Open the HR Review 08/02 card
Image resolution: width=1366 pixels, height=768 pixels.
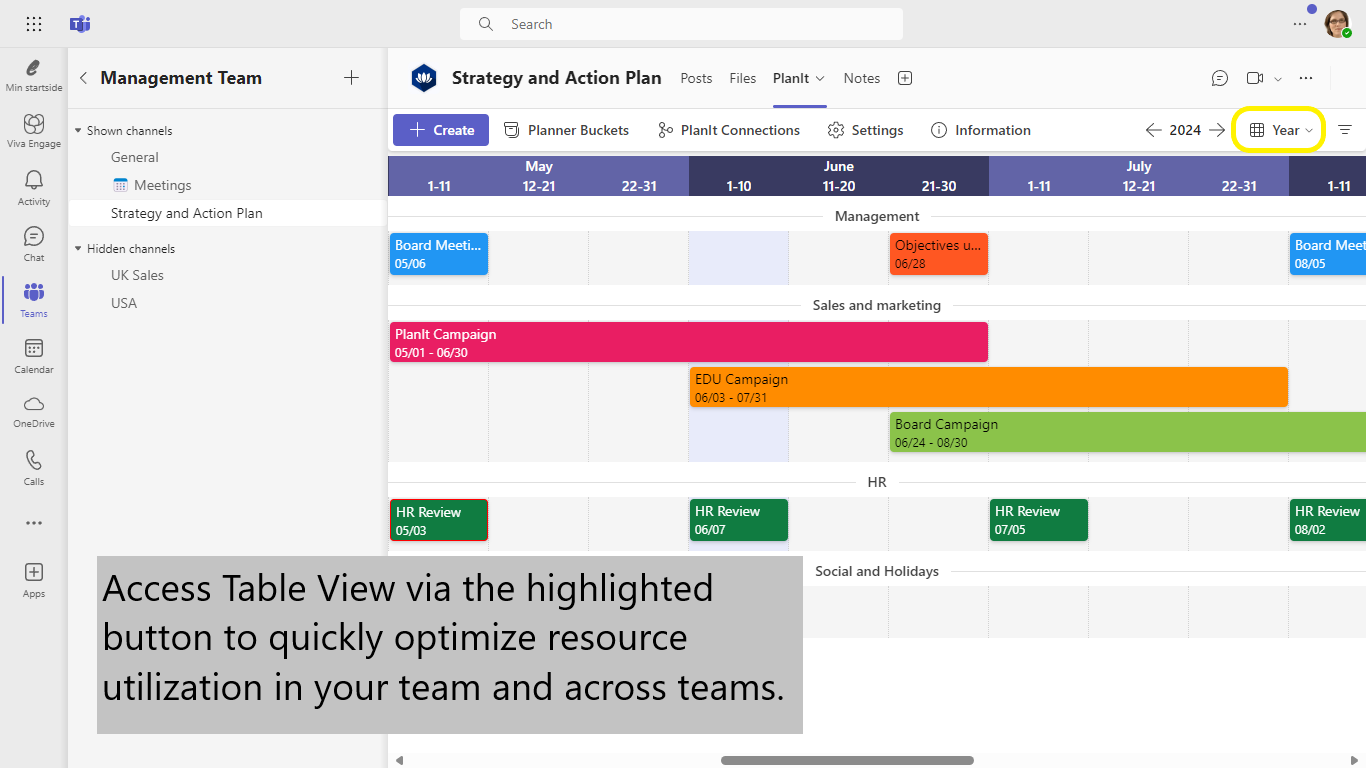pyautogui.click(x=1328, y=520)
